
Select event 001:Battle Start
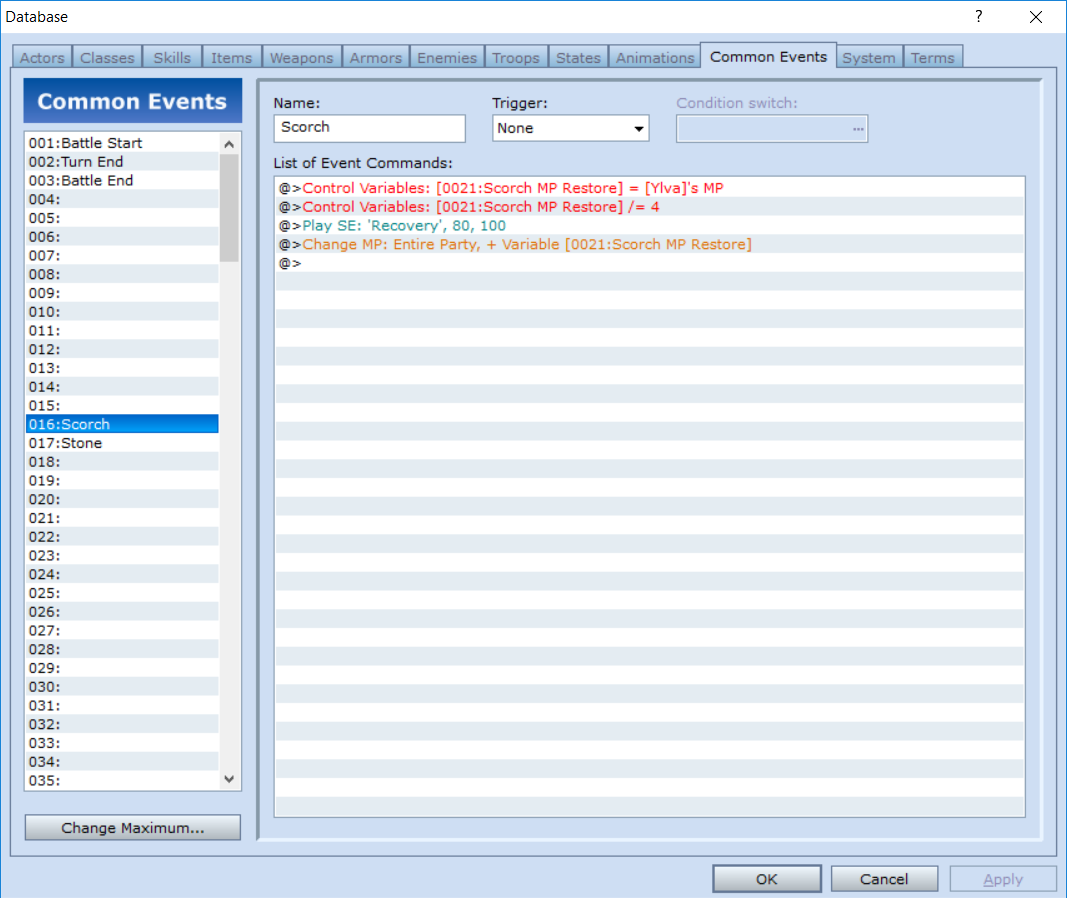[122, 143]
